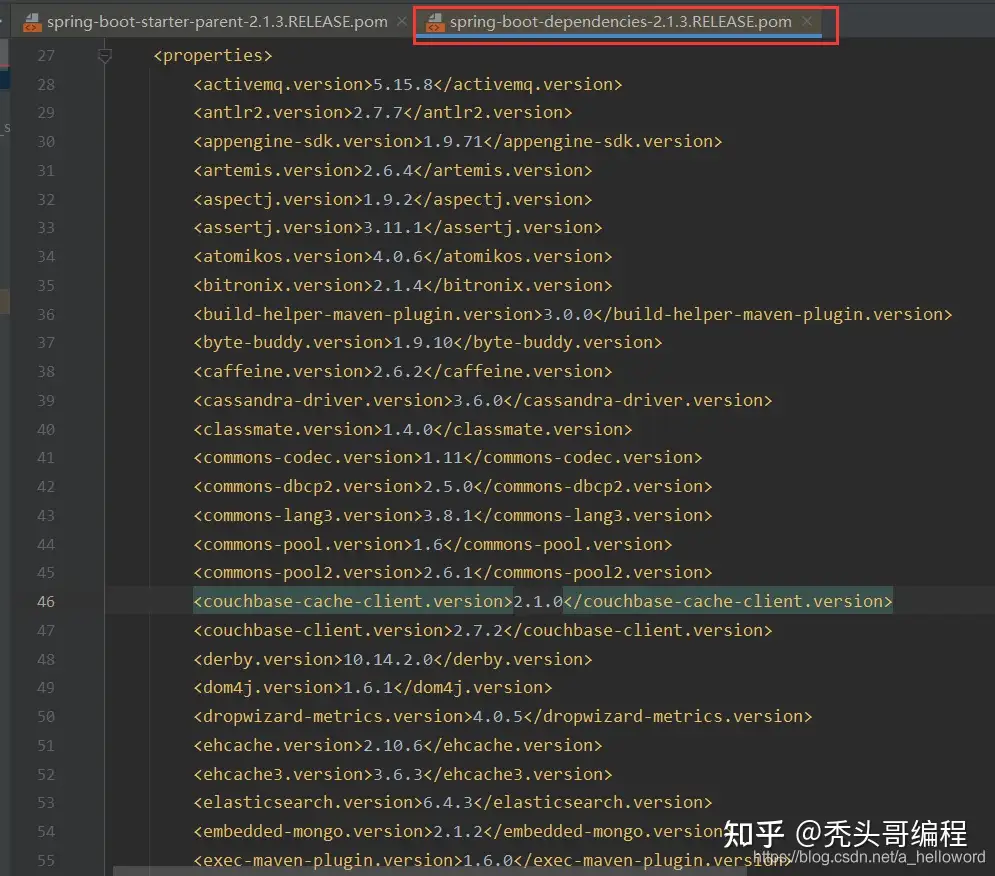The image size is (995, 876).
Task: Click the orange marker on the far-left edge
Action: click(4, 300)
